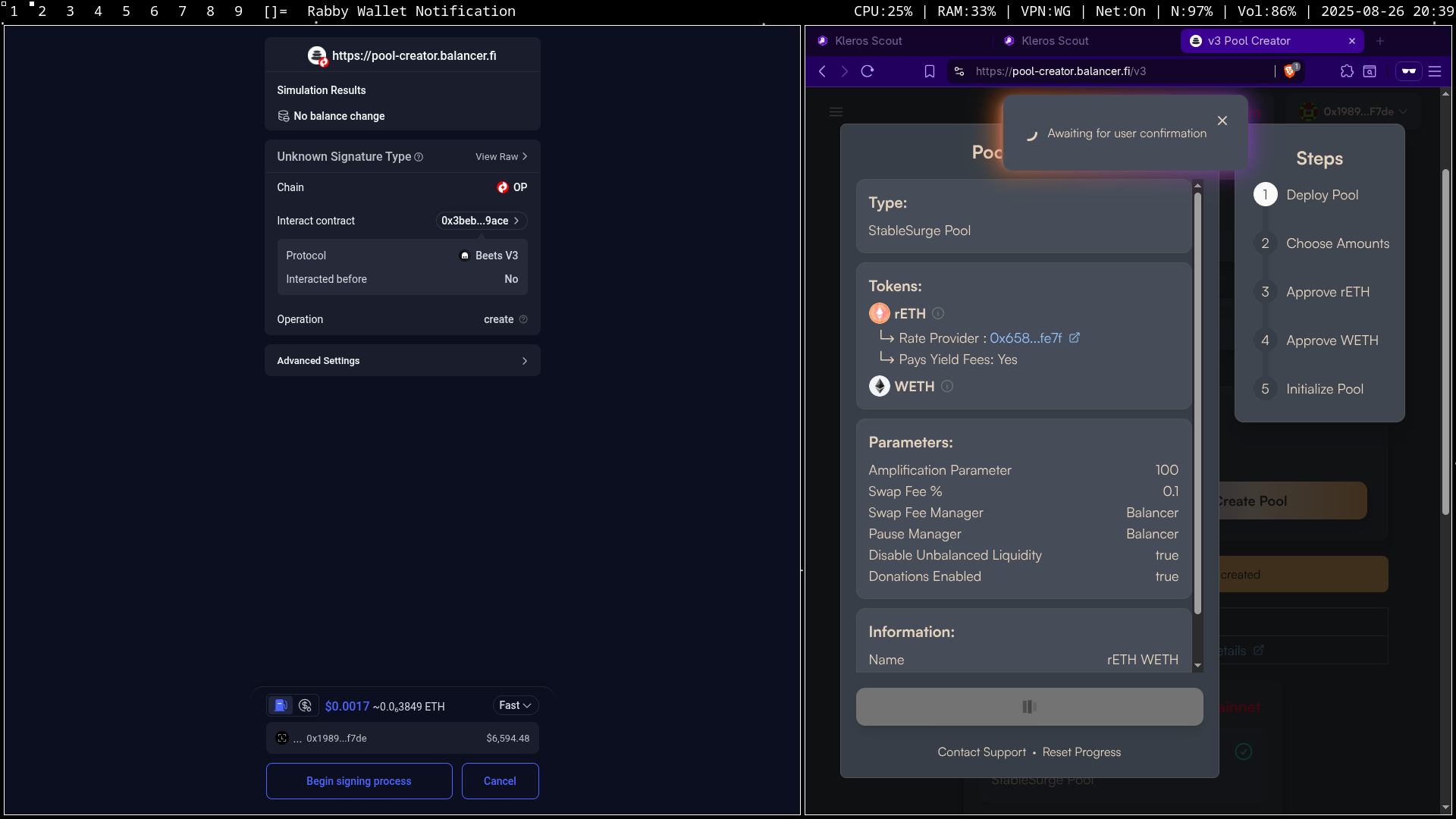Select step 5 Initialize Pool
Screen dimensions: 1456x819
(1308, 389)
